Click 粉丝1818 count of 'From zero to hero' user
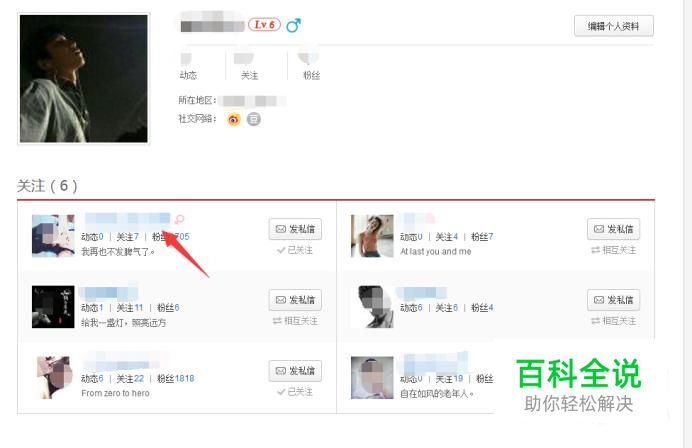This screenshot has width=692, height=448. point(176,379)
